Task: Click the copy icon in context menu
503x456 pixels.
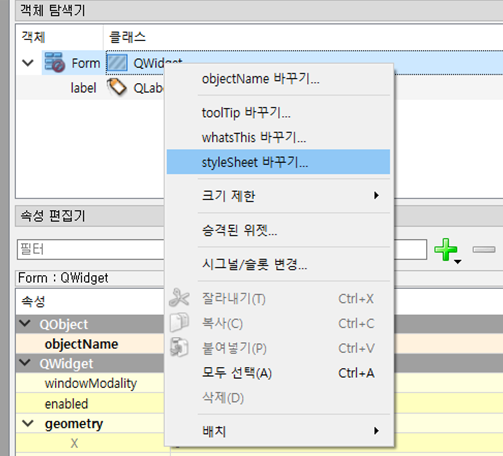Action: pyautogui.click(x=179, y=322)
